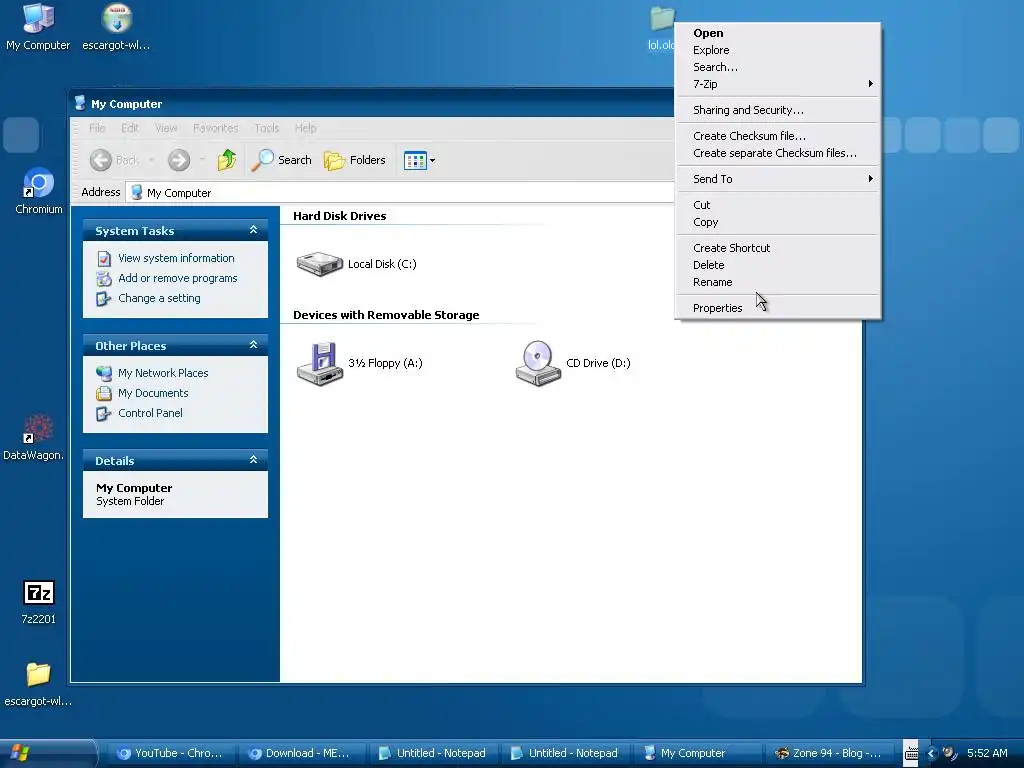
Task: Select the escargot-wl installer icon on desktop top
Action: [x=116, y=26]
